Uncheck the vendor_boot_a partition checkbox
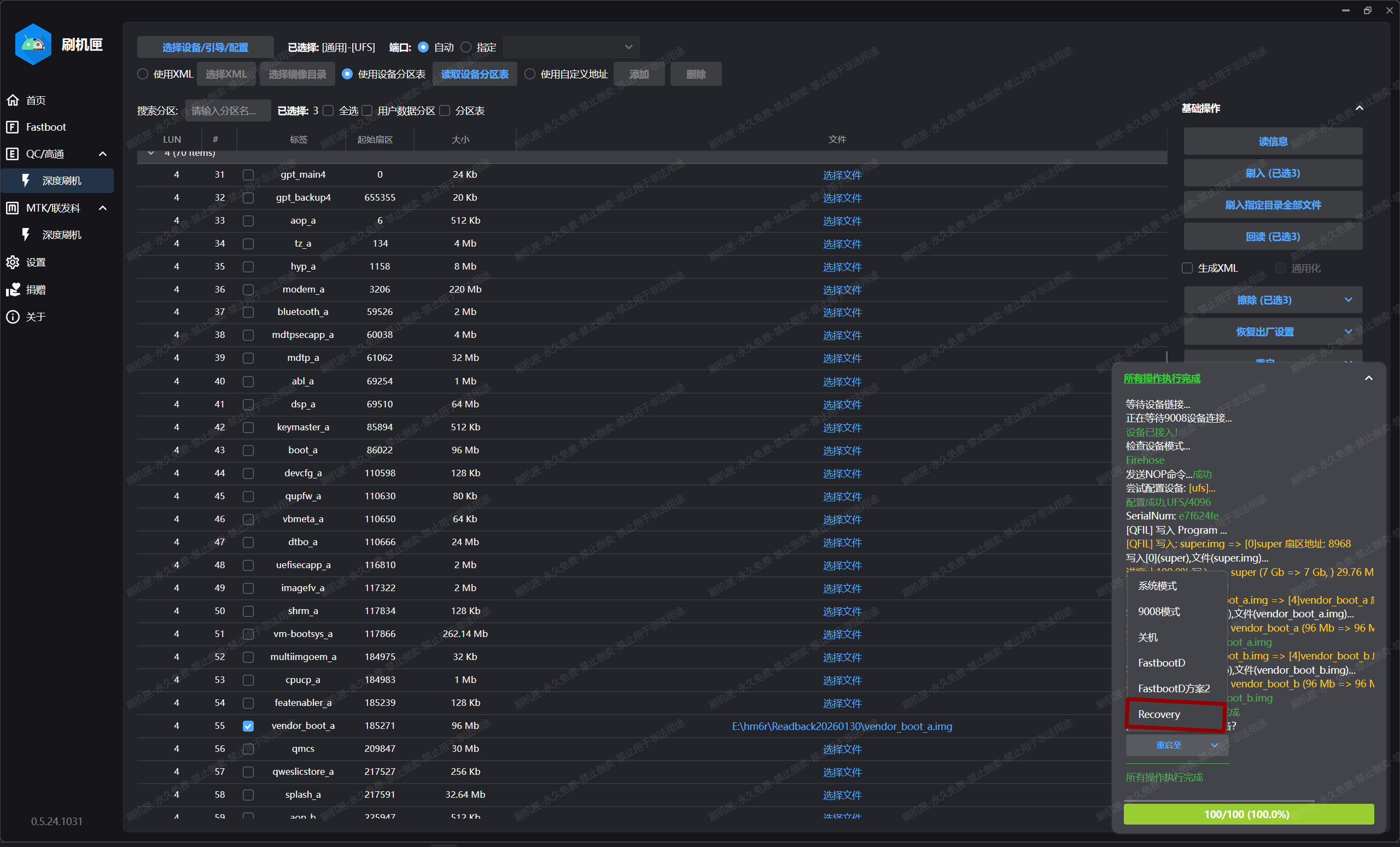 pyautogui.click(x=248, y=726)
